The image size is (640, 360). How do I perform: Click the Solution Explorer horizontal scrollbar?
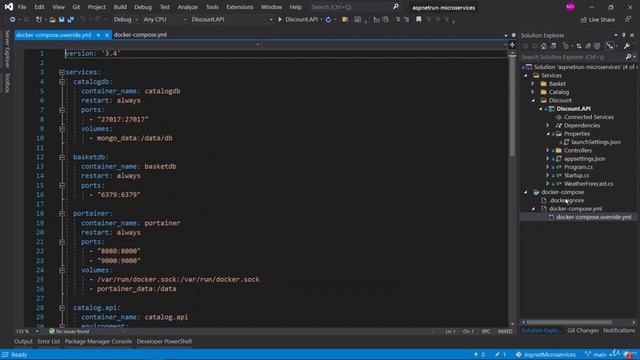570,322
